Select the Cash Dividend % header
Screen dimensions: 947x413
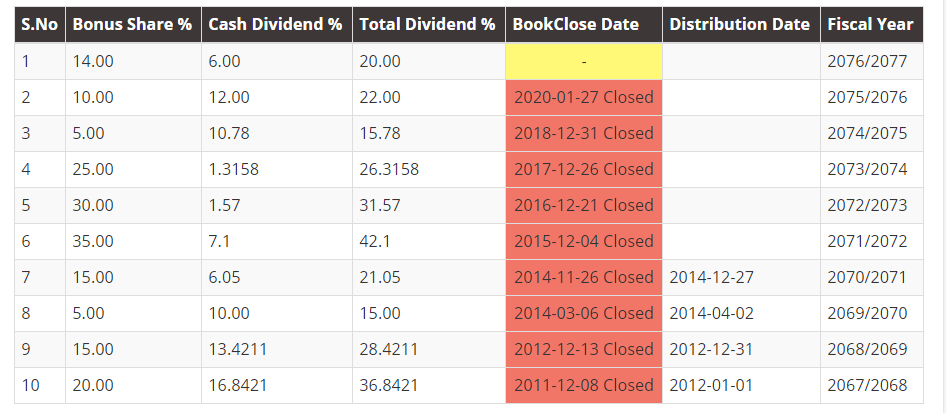click(x=275, y=24)
